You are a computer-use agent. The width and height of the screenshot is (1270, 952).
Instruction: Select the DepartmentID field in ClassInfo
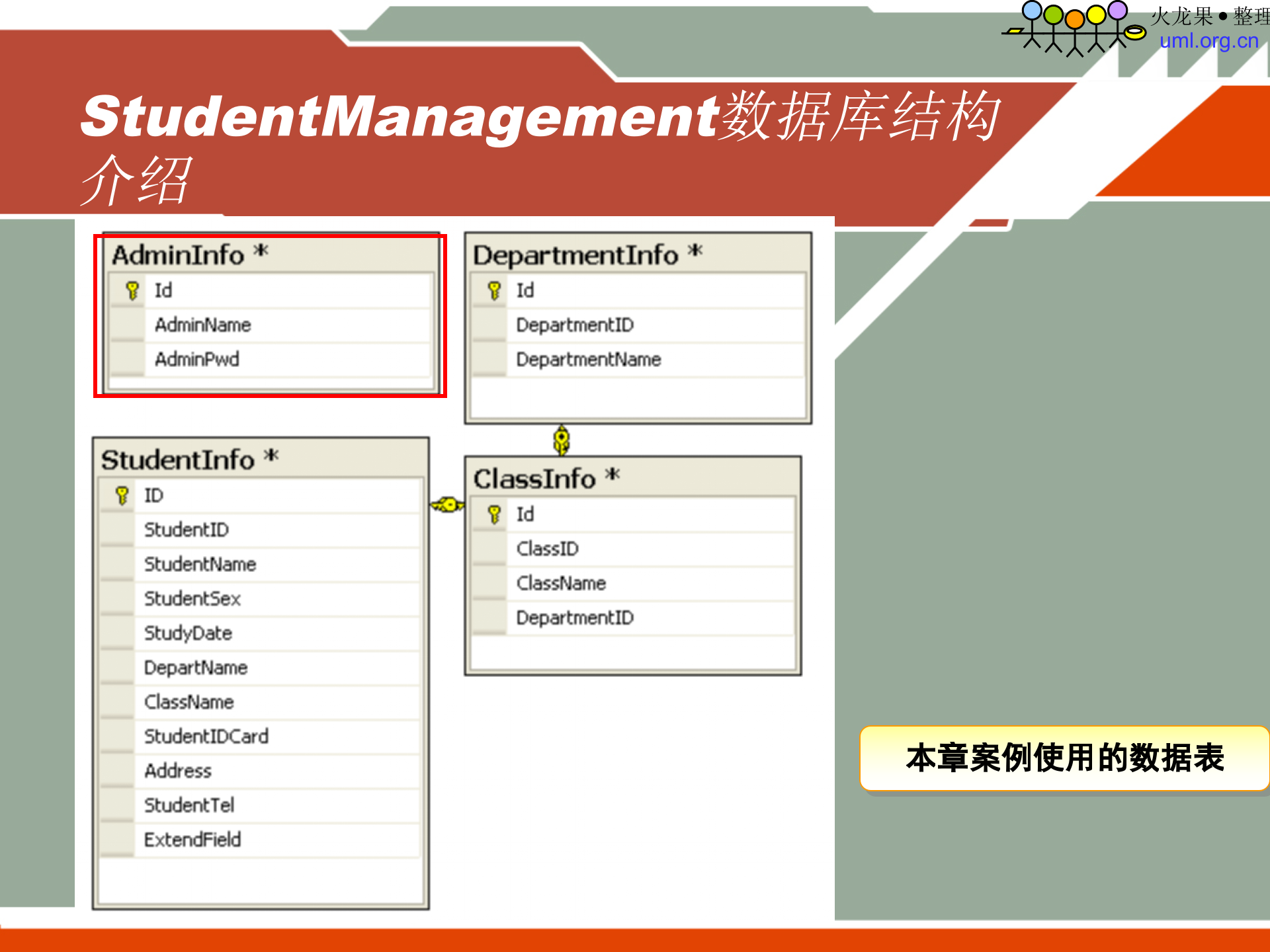tap(574, 617)
